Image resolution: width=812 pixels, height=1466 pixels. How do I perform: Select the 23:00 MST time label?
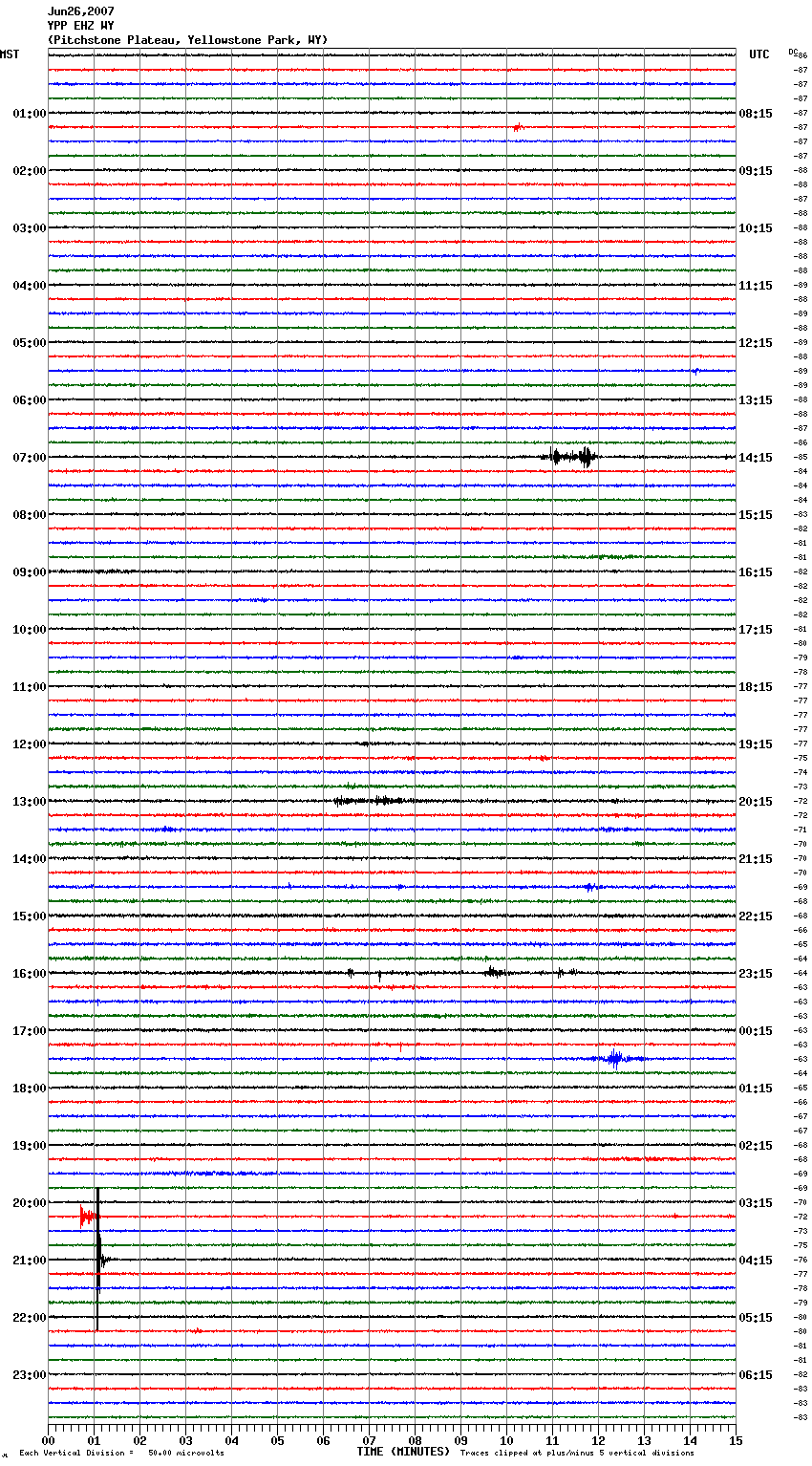pyautogui.click(x=30, y=1375)
